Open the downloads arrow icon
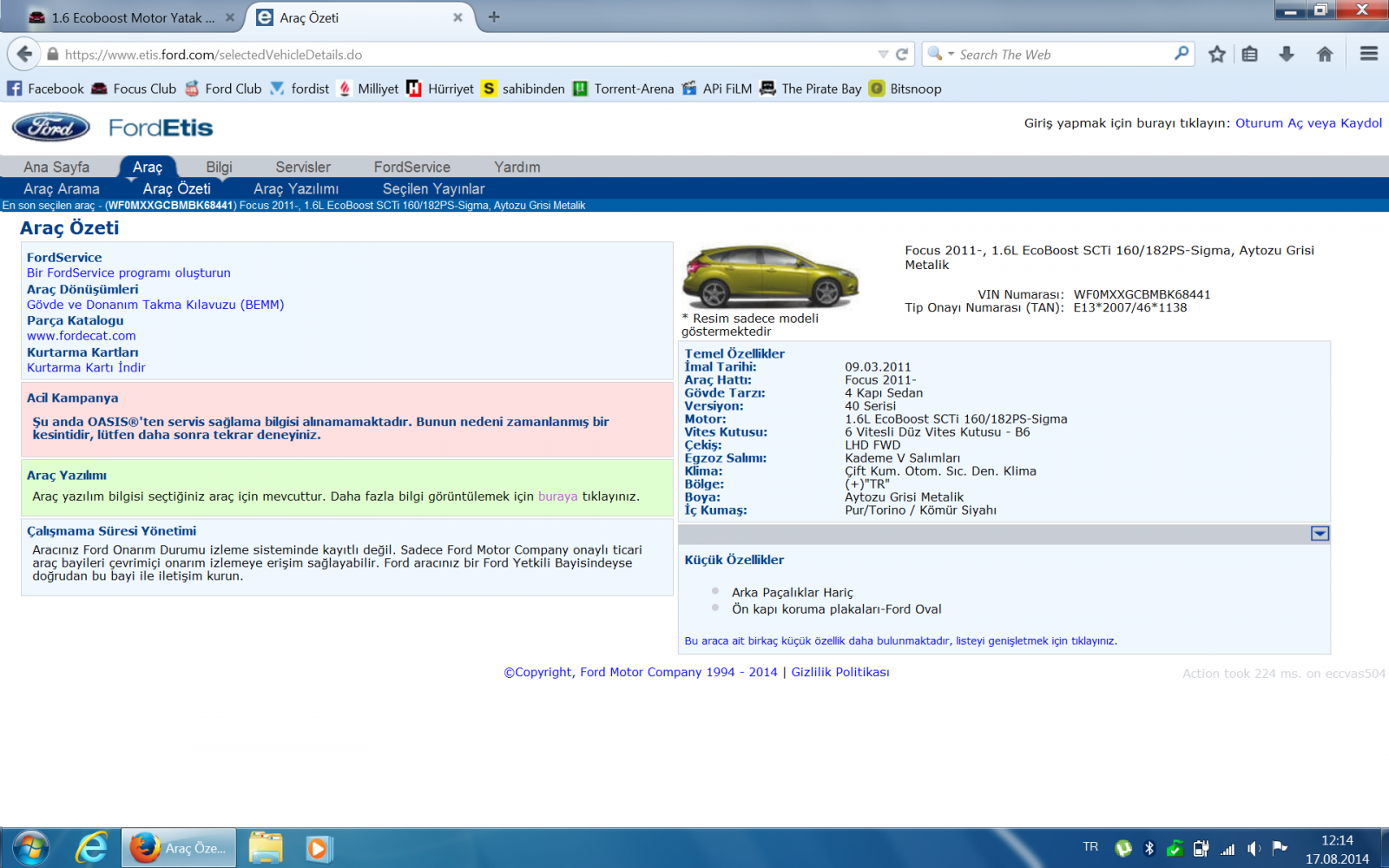1389x868 pixels. point(1287,54)
